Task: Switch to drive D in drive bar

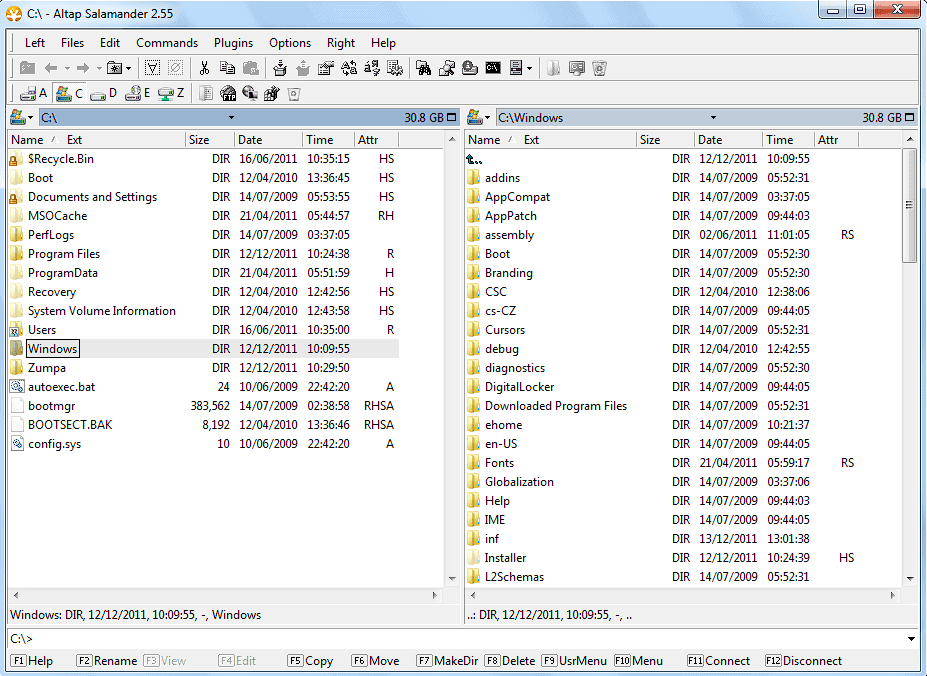Action: pyautogui.click(x=104, y=93)
